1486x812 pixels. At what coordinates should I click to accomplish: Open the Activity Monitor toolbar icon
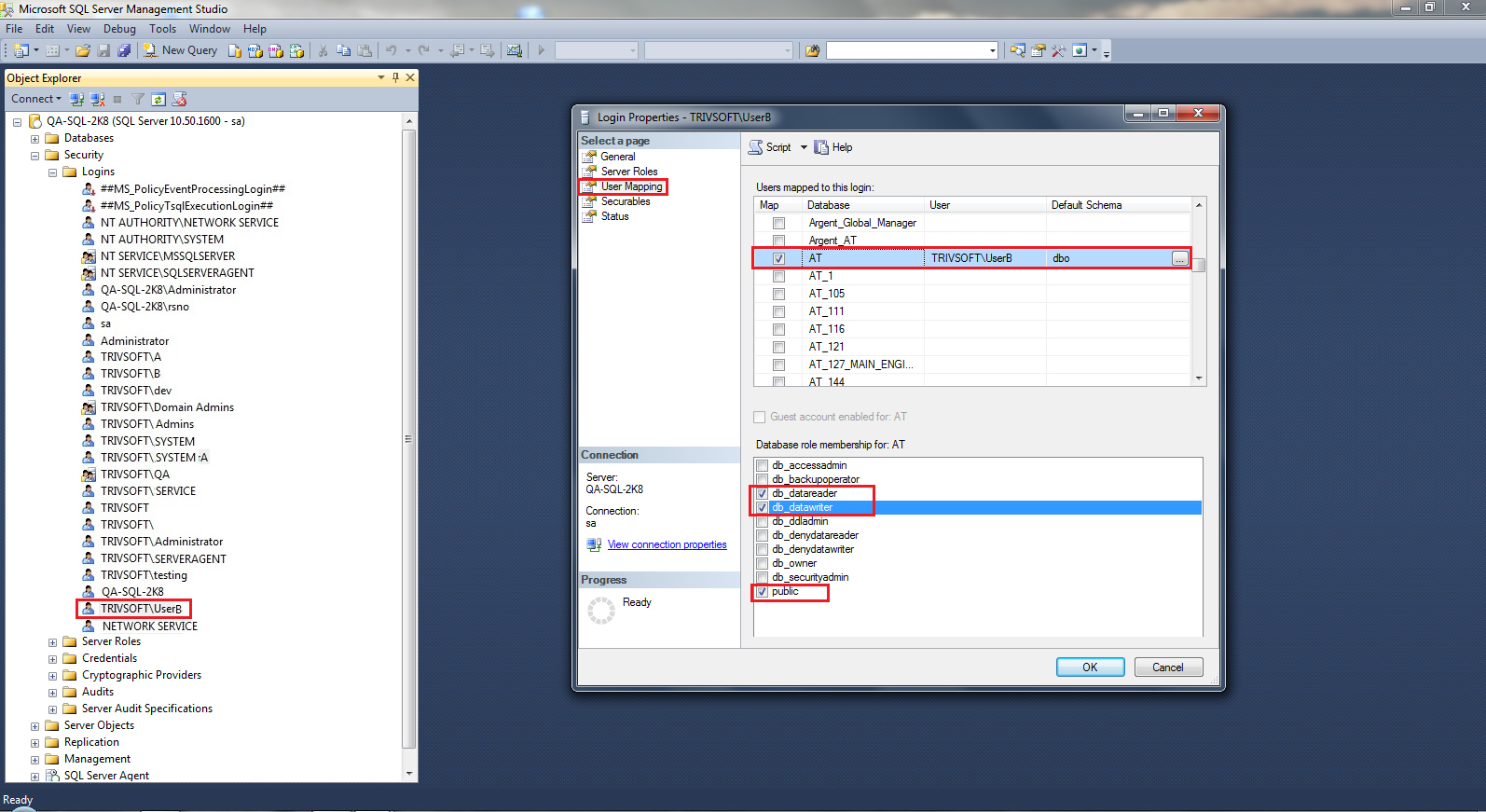click(514, 50)
